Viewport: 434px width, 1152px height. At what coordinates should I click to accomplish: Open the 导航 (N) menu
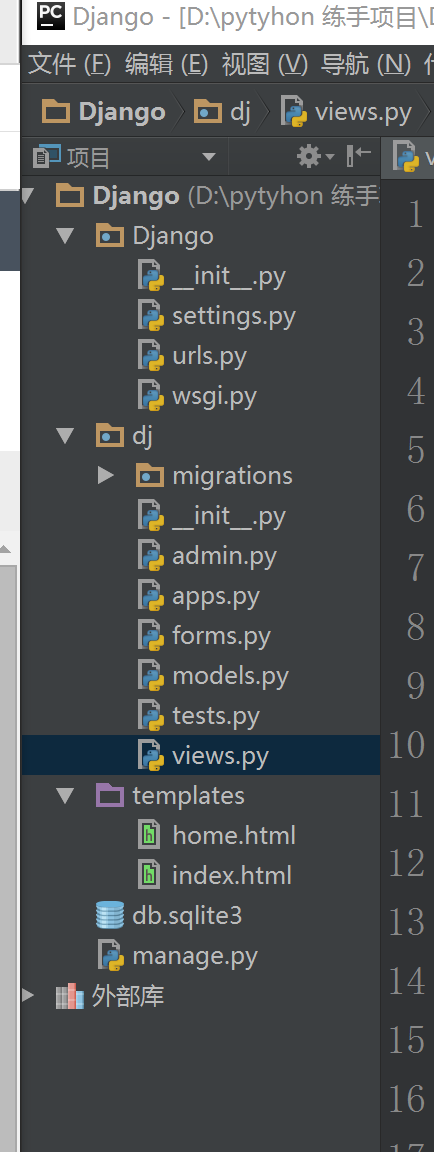point(365,65)
